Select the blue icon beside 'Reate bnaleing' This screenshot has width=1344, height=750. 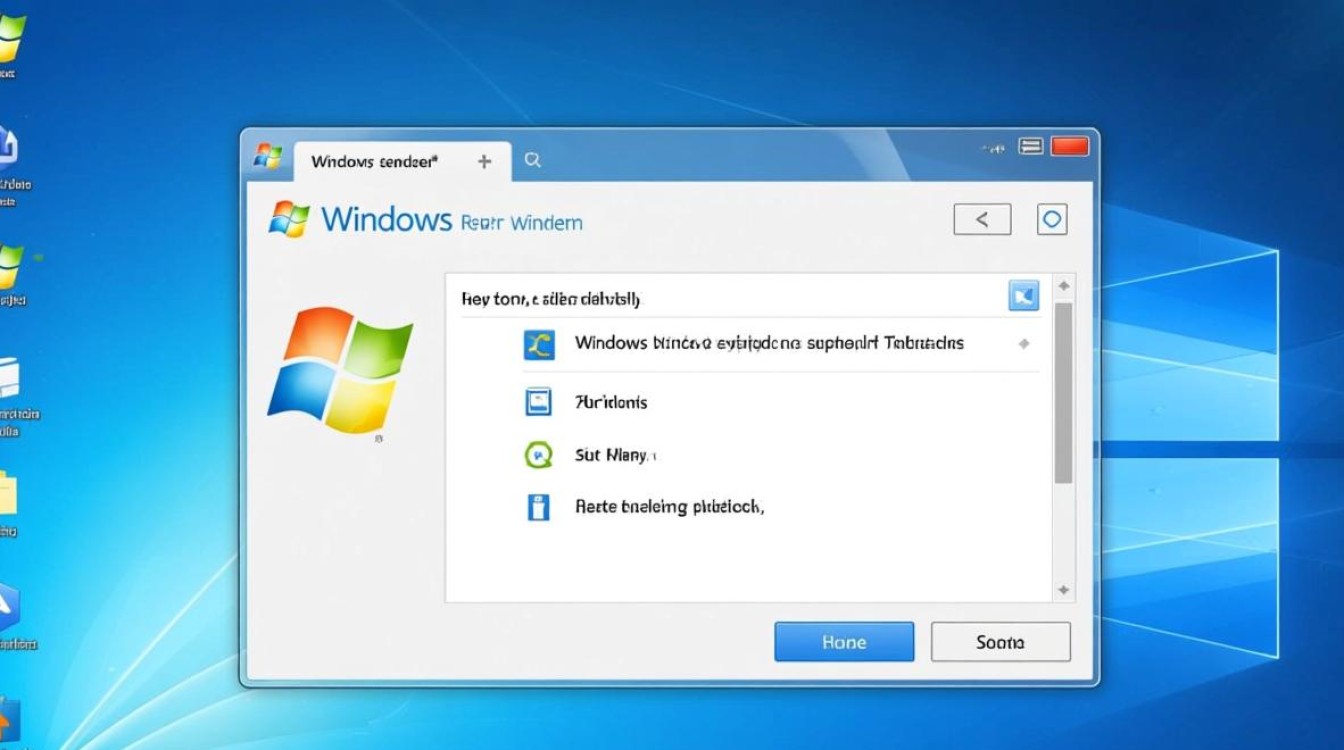coord(538,507)
